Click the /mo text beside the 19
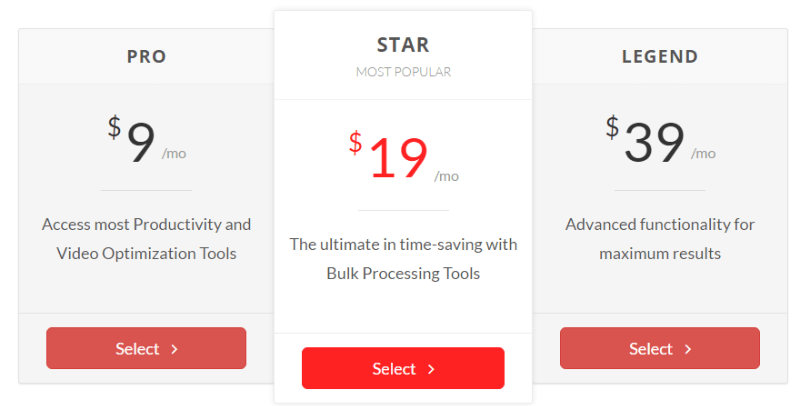This screenshot has height=406, width=800. click(x=446, y=176)
